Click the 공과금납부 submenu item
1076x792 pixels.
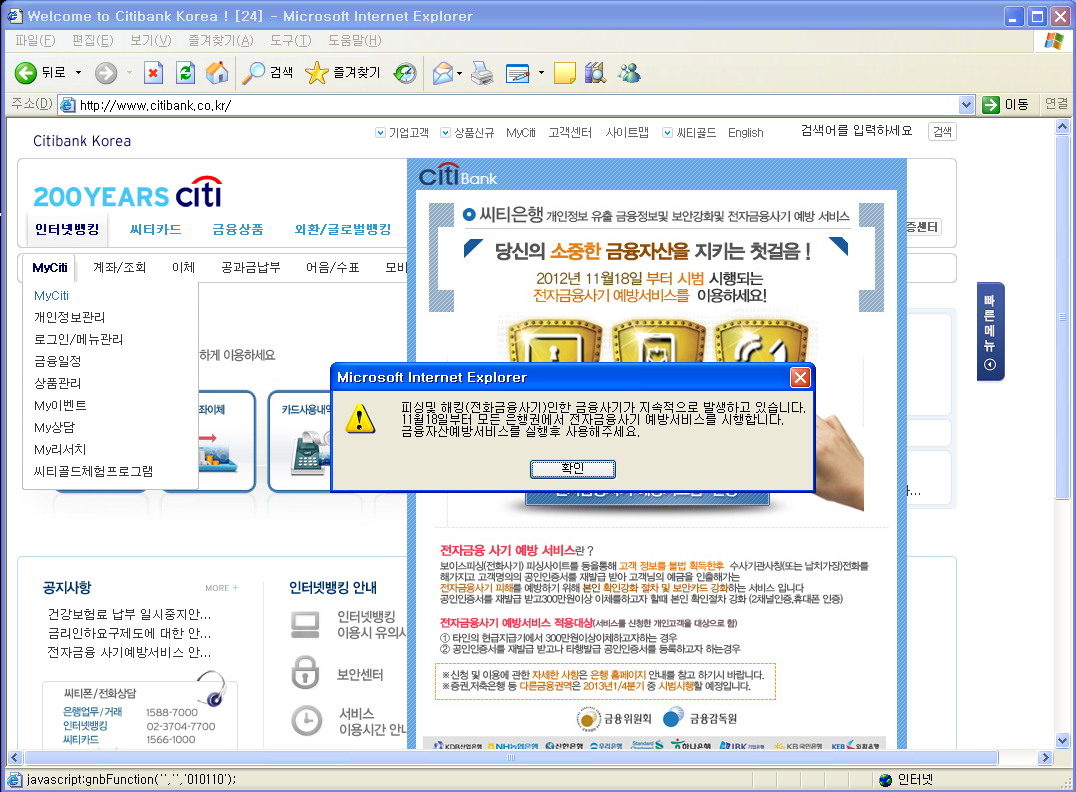pyautogui.click(x=250, y=268)
